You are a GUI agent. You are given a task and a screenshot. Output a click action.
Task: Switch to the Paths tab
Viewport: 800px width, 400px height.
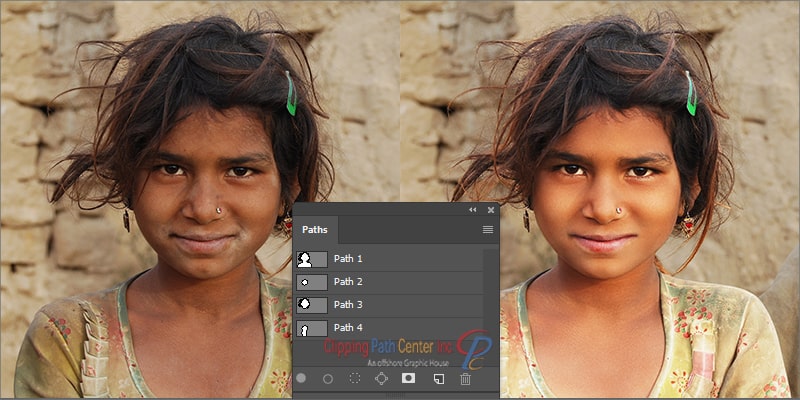pos(315,230)
